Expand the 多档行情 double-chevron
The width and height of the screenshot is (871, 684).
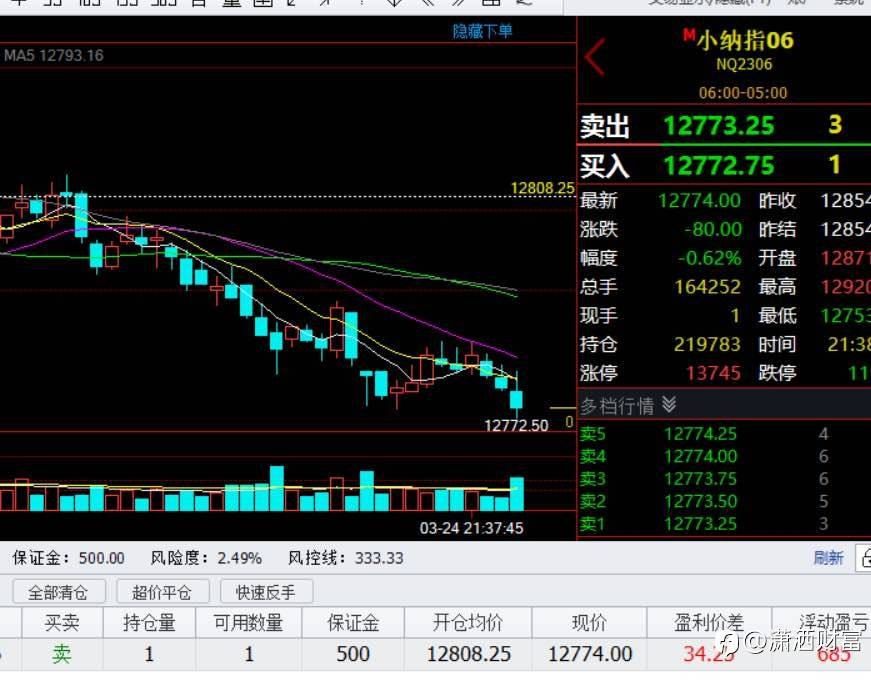[669, 405]
